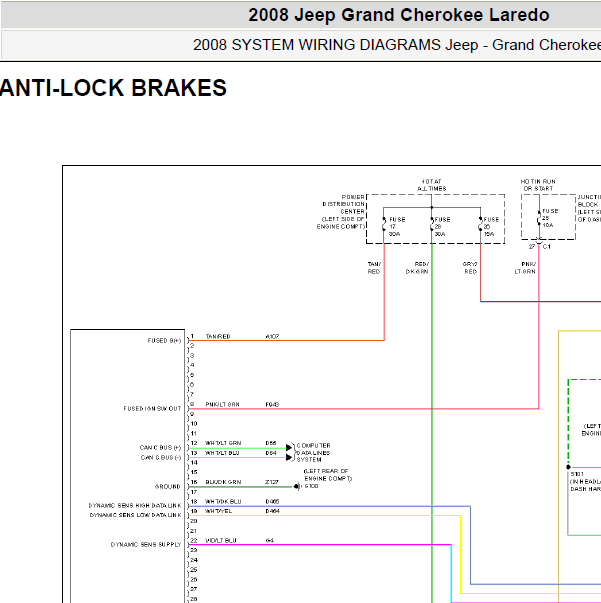
Task: Click the Fuse 25 10A symbol in junction block
Action: [539, 218]
